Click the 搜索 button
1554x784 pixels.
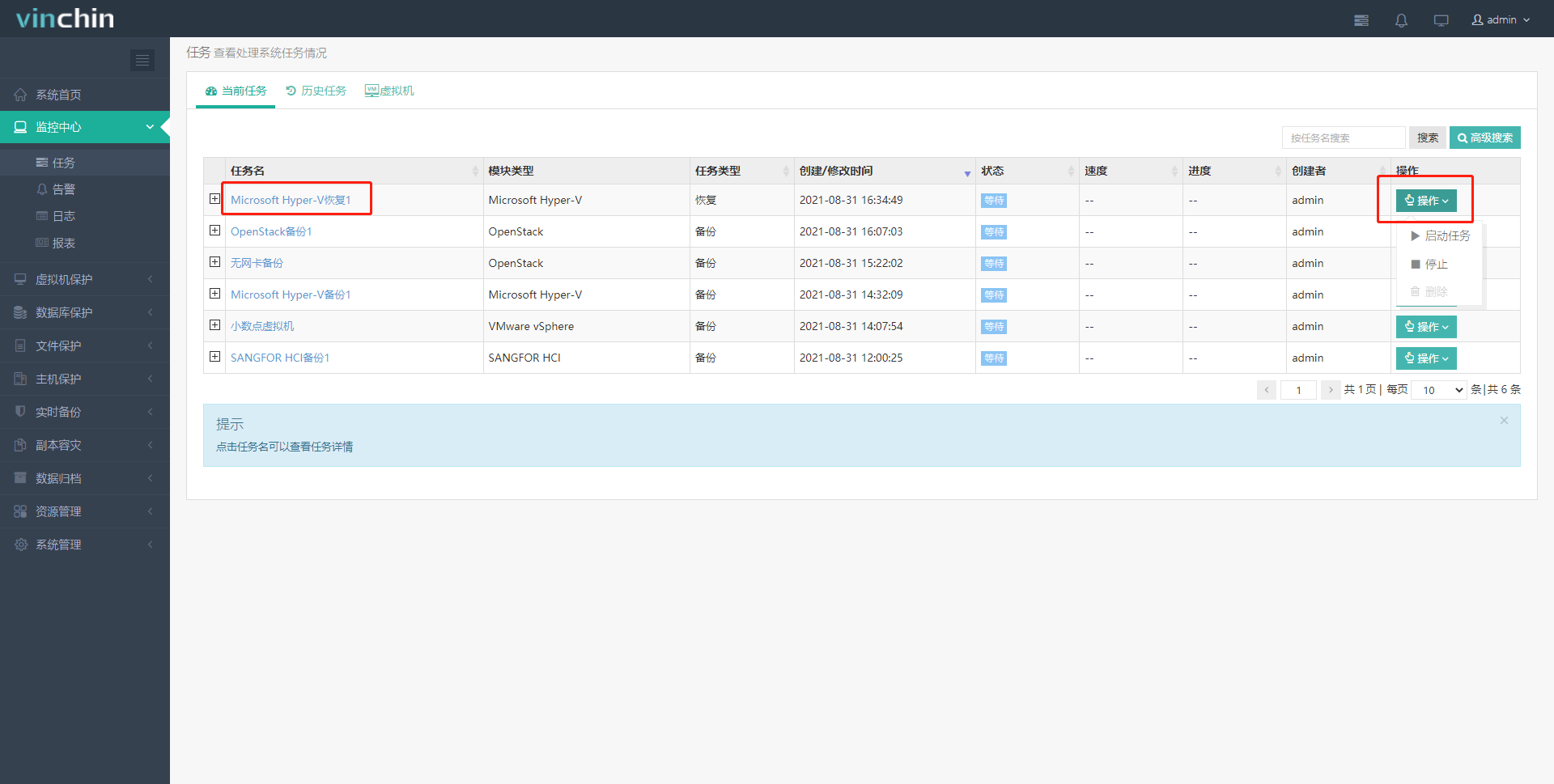click(1428, 138)
